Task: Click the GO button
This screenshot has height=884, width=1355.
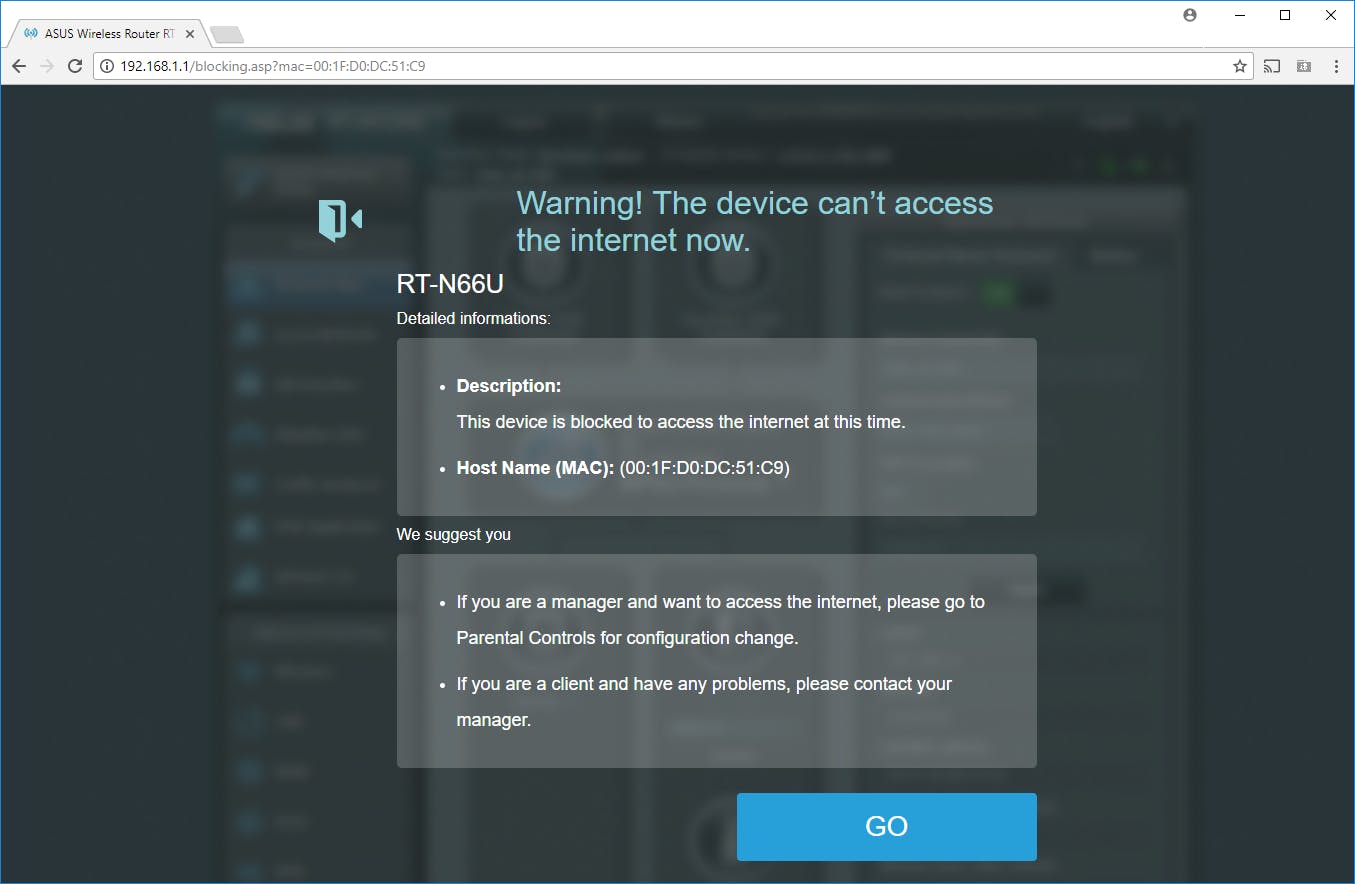Action: pyautogui.click(x=886, y=826)
